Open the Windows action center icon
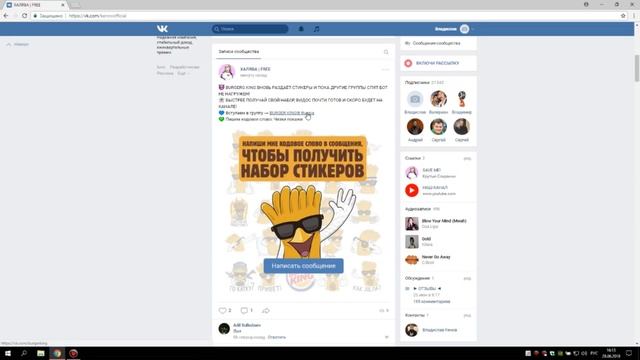The height and width of the screenshot is (360, 640). (629, 353)
